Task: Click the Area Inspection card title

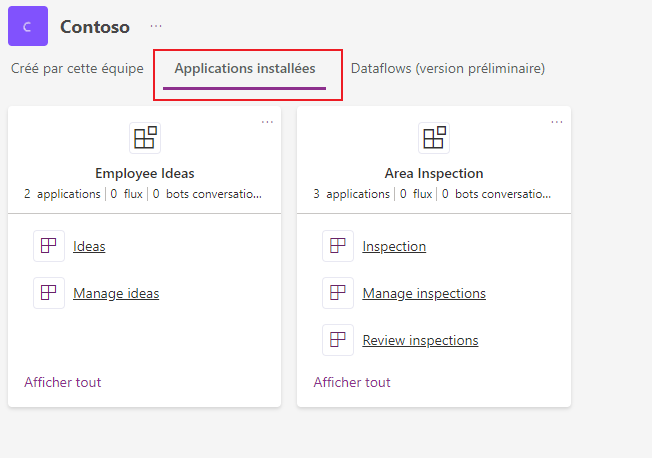Action: coord(434,173)
